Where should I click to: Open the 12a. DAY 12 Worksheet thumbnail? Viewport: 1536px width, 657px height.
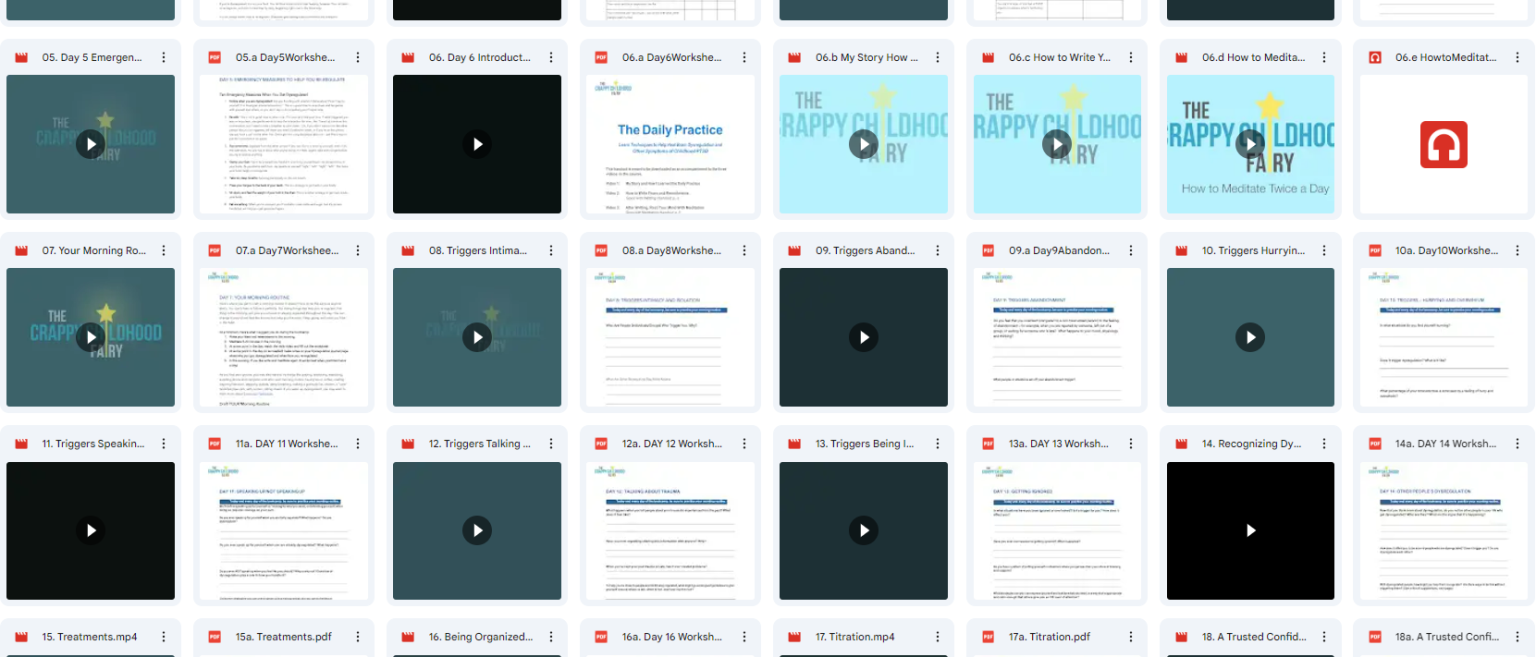click(670, 530)
